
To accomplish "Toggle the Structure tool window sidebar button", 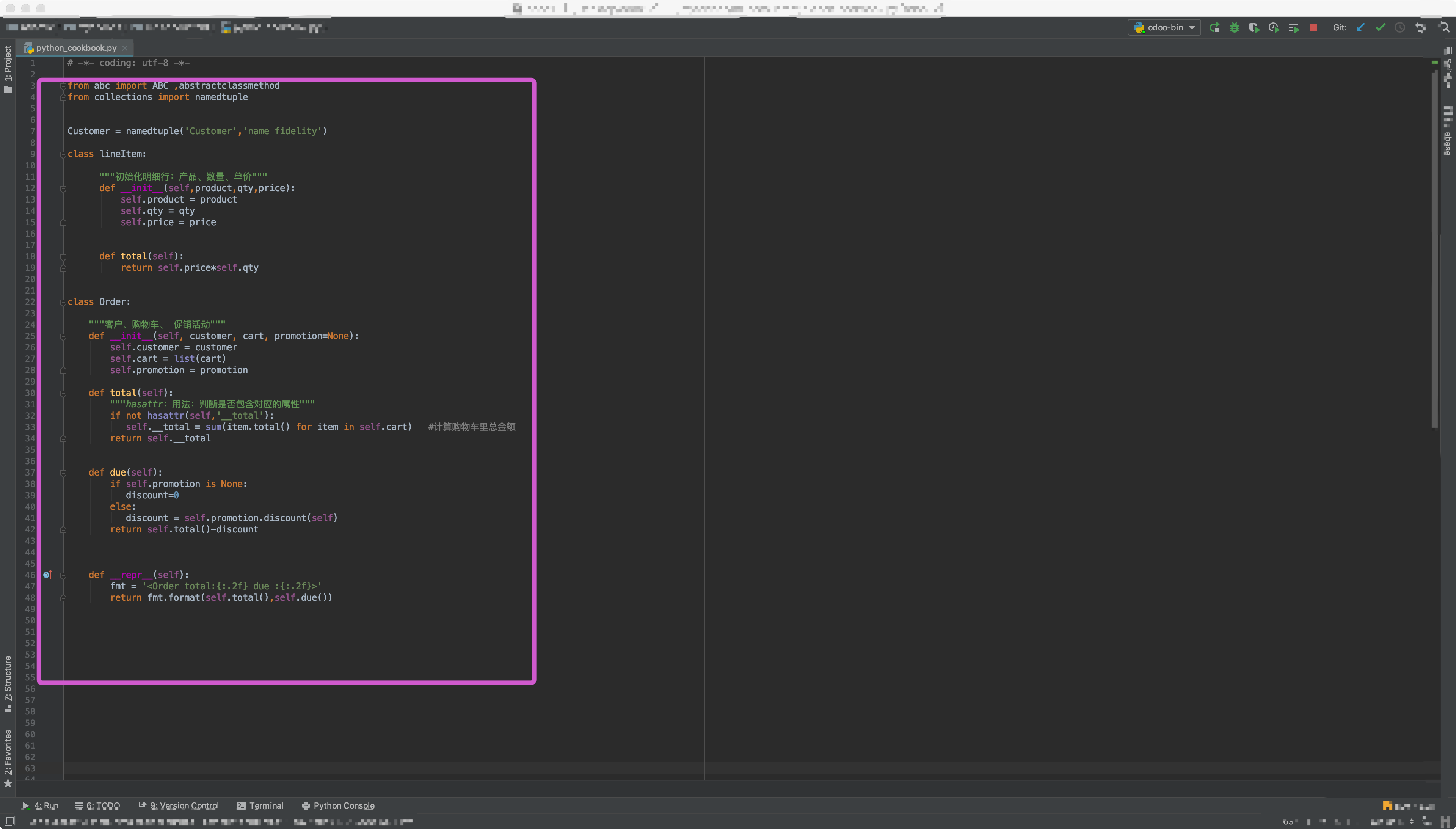I will coord(8,683).
